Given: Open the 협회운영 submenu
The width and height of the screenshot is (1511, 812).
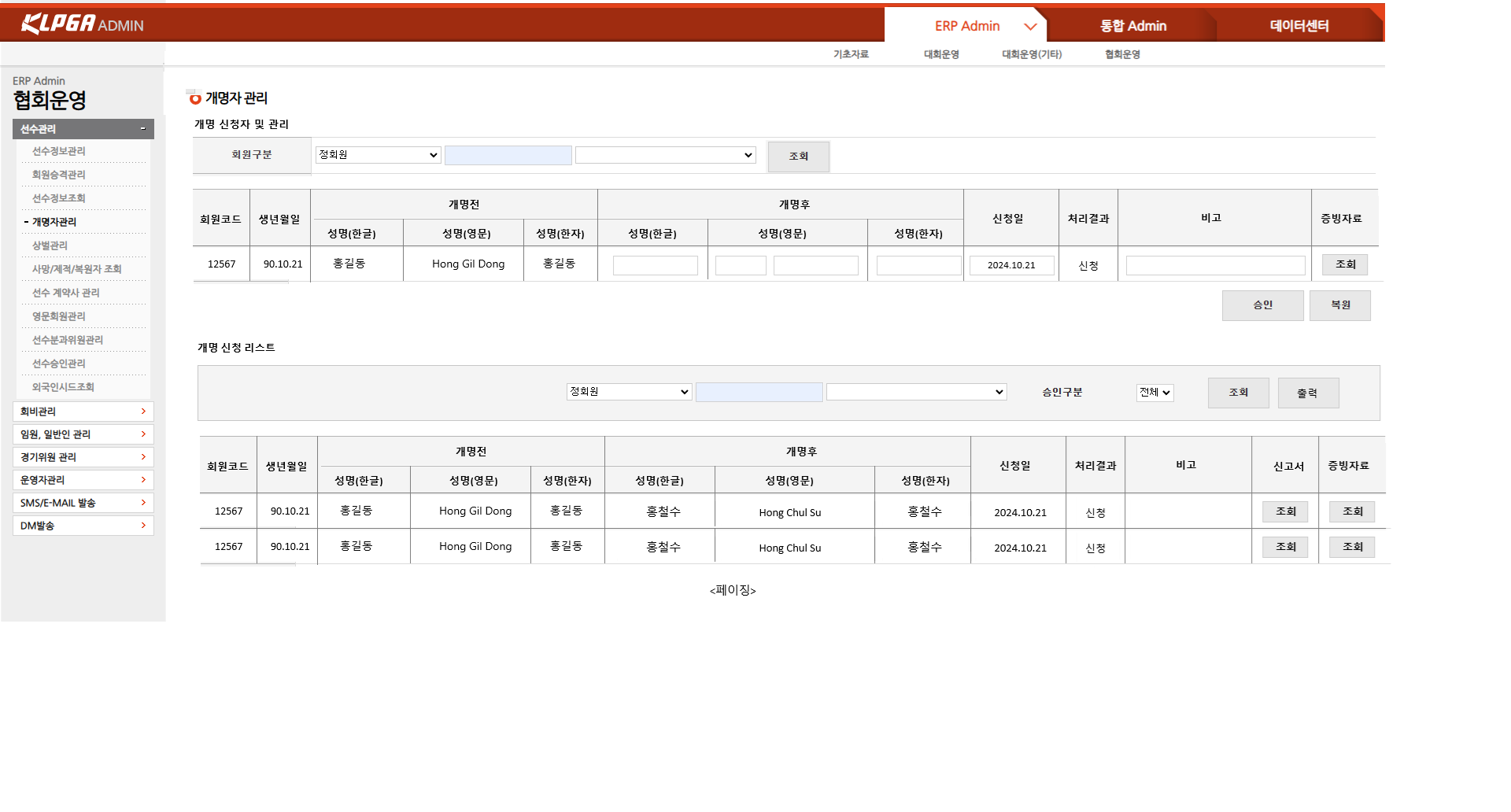Looking at the screenshot, I should (1122, 54).
